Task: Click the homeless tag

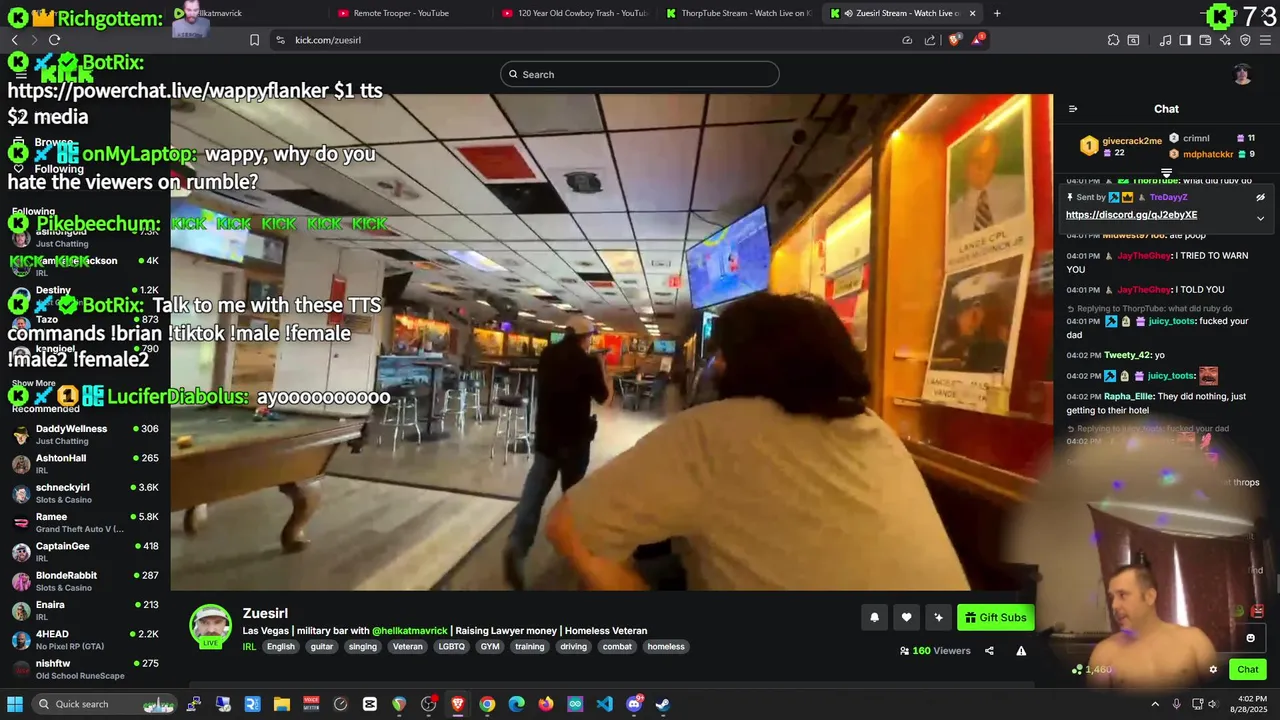Action: tap(666, 647)
